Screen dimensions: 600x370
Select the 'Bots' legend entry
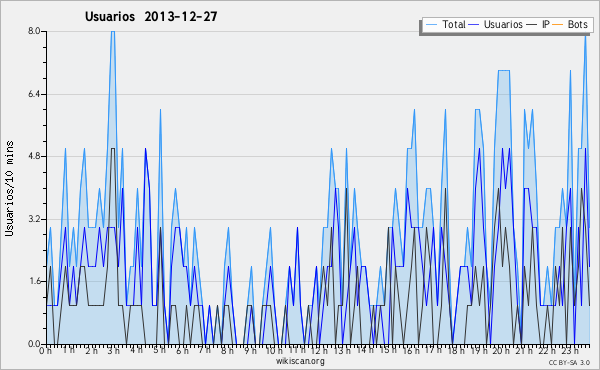tap(577, 24)
